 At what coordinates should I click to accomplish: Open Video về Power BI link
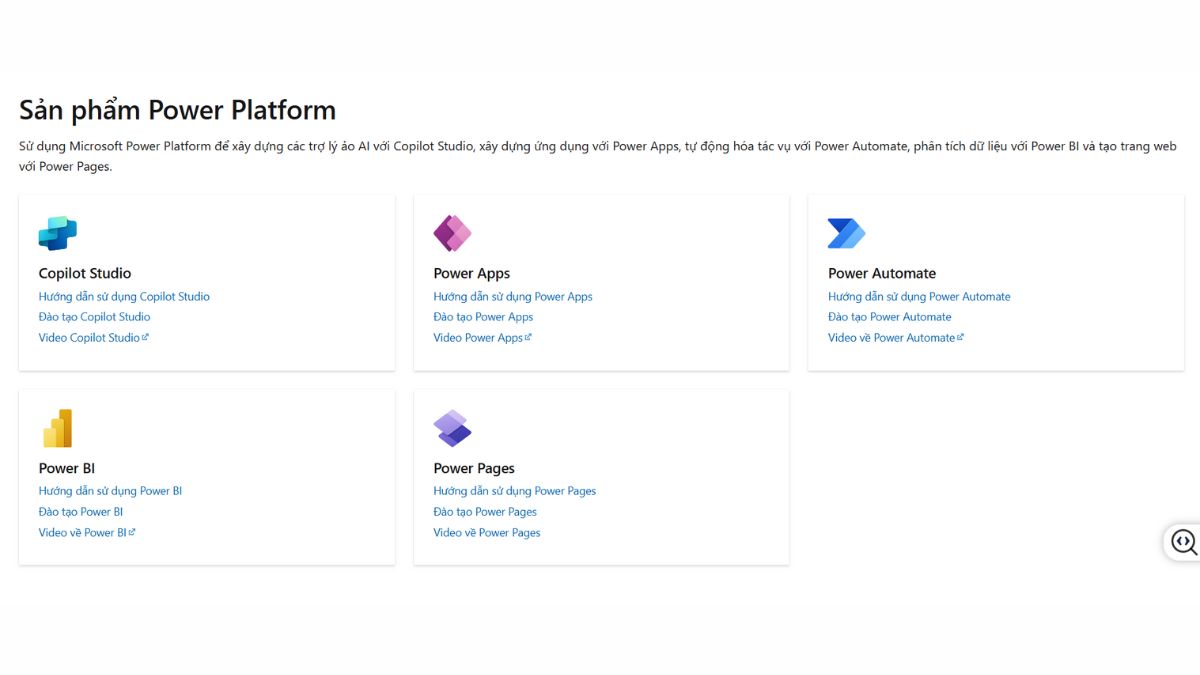(x=87, y=533)
